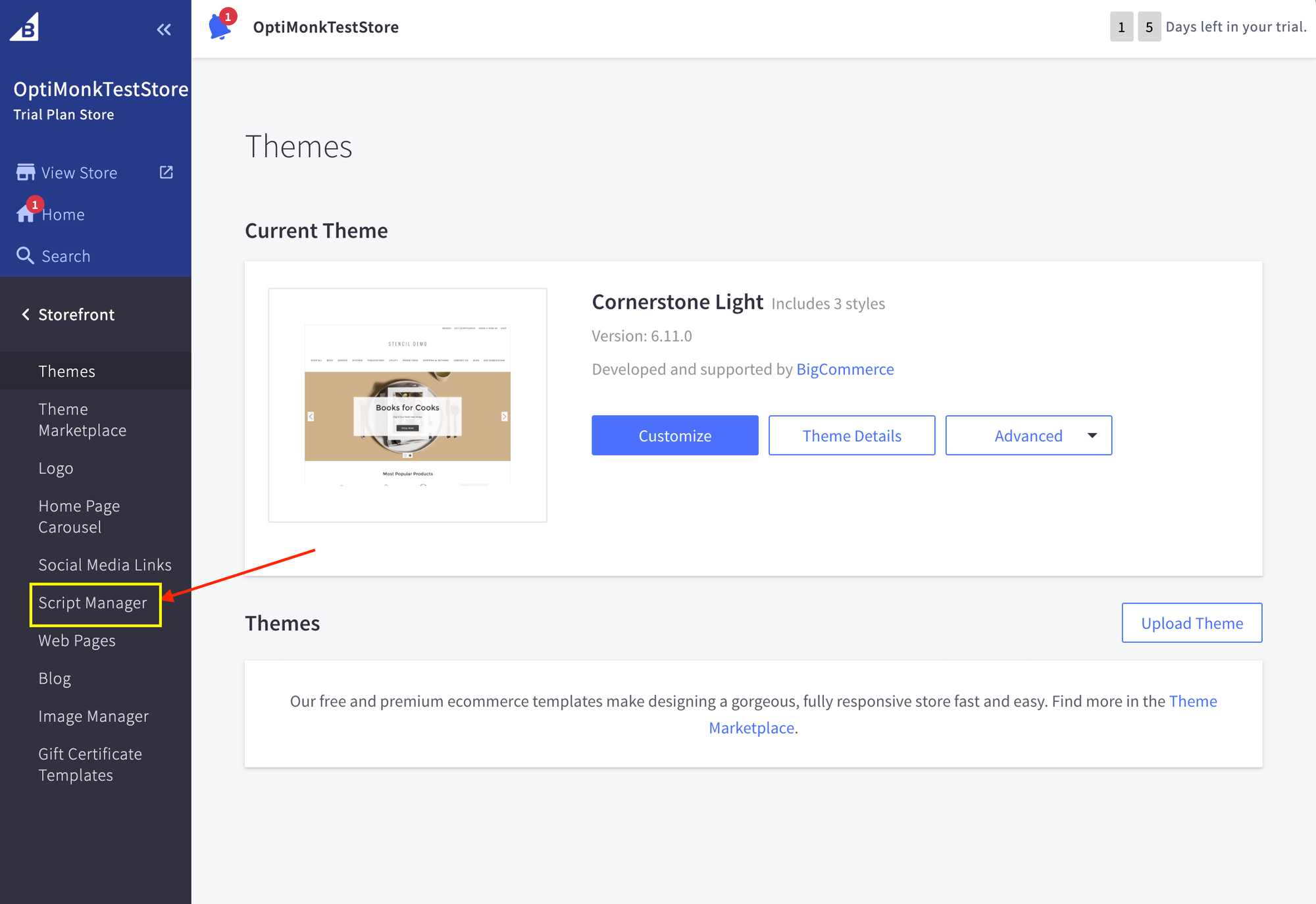
Task: Click the OptiMonkTestStore sidebar store name
Action: pyautogui.click(x=101, y=89)
